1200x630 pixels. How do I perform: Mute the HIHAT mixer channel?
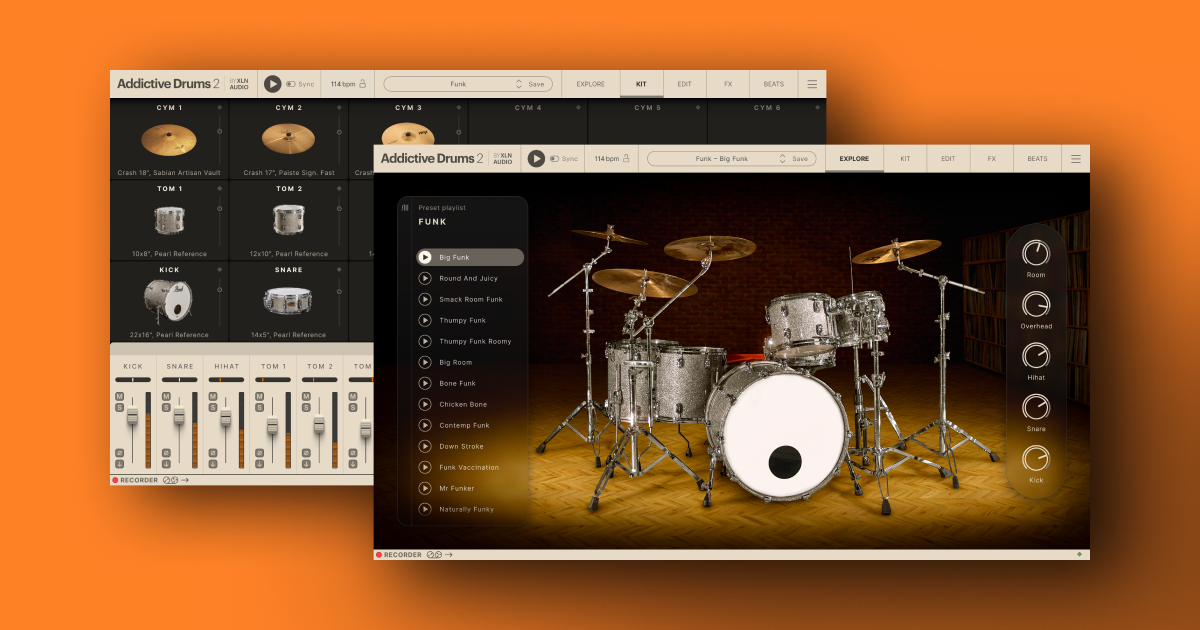point(213,397)
